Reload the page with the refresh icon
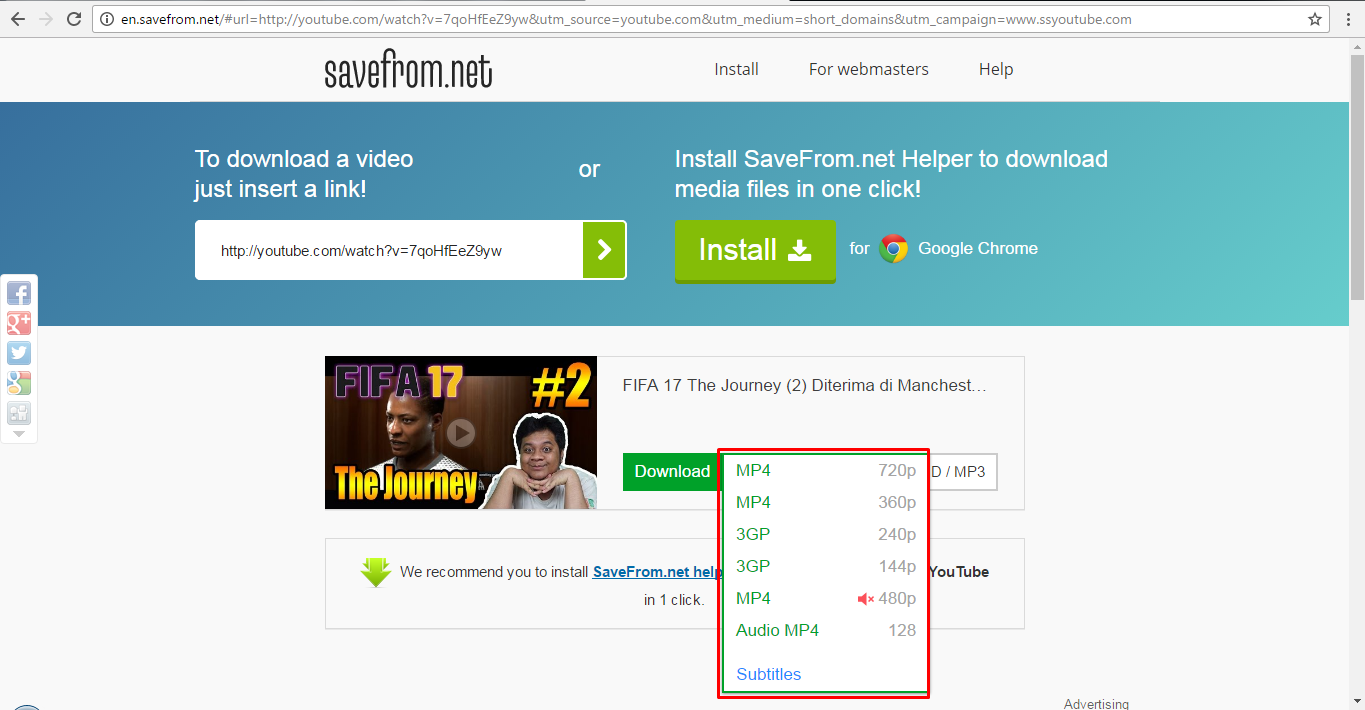 74,19
